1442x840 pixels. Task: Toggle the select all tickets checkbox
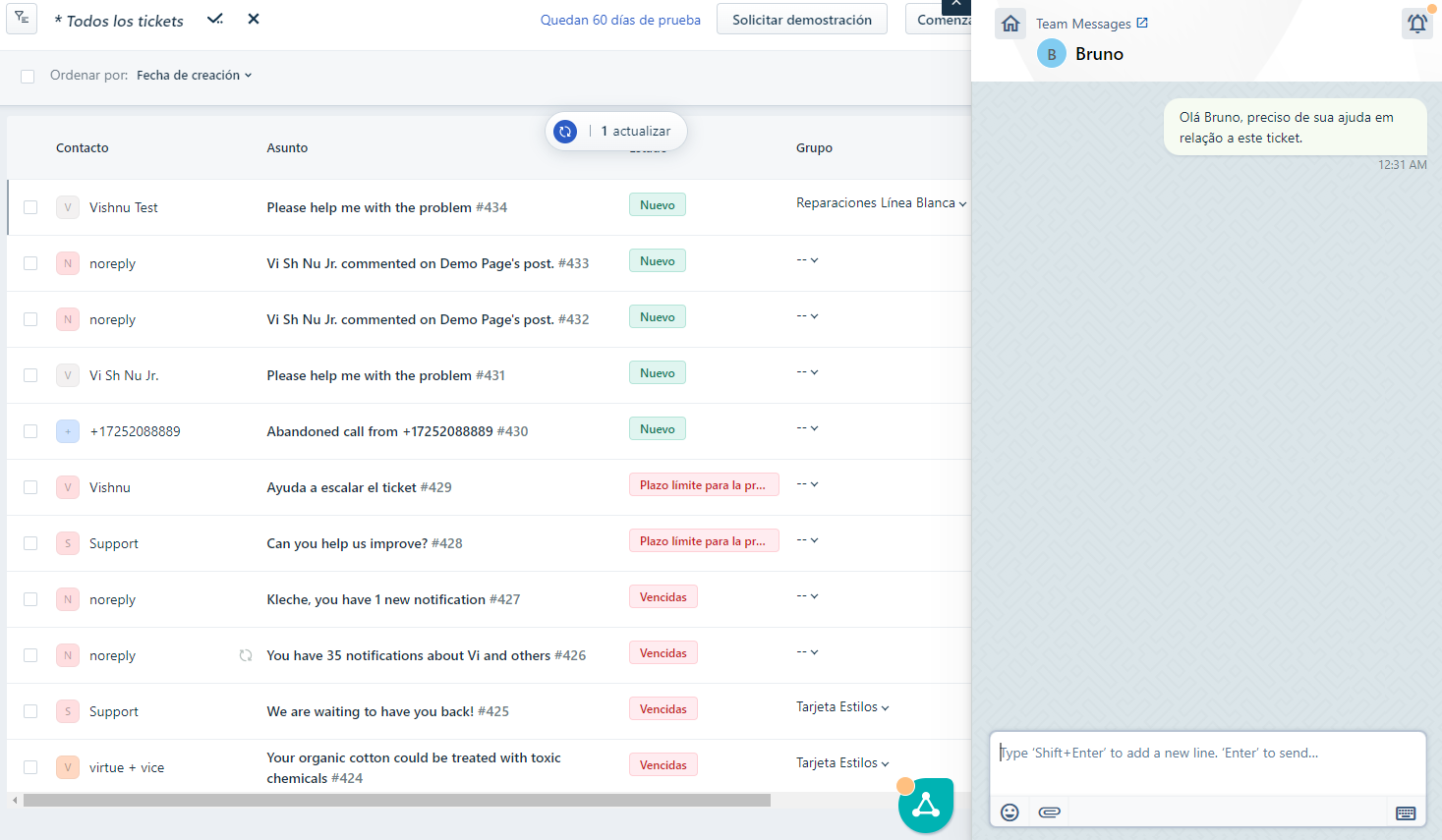(x=28, y=76)
